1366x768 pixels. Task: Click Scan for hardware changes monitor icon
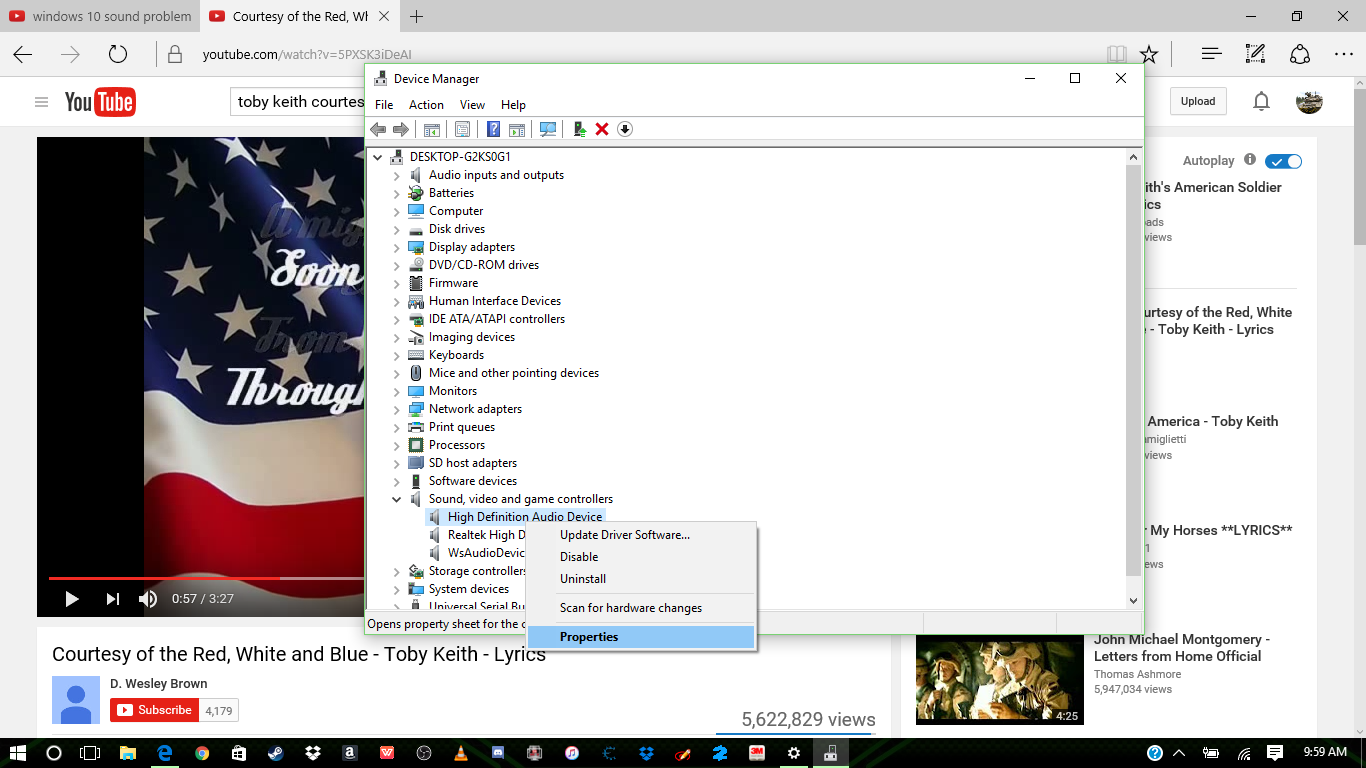point(548,129)
